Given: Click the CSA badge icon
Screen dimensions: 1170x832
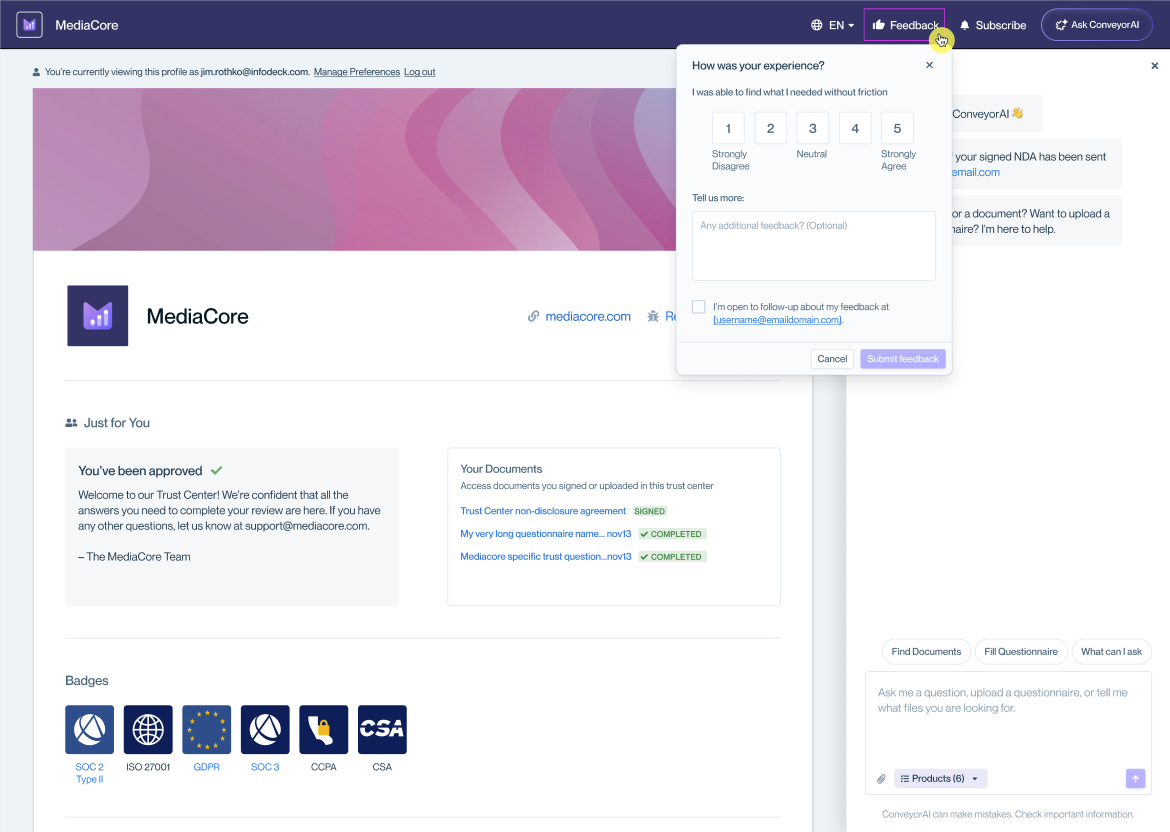Looking at the screenshot, I should tap(382, 730).
